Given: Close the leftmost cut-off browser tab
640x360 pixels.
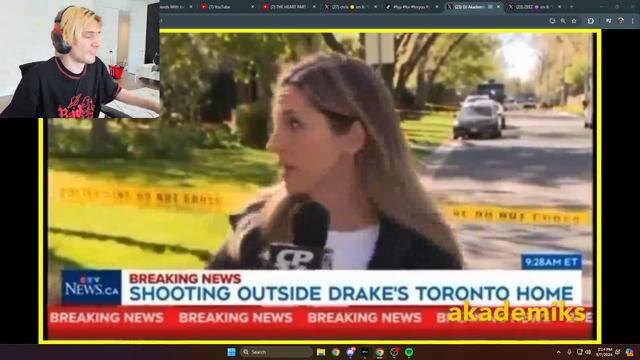Looking at the screenshot, I should coord(191,7).
